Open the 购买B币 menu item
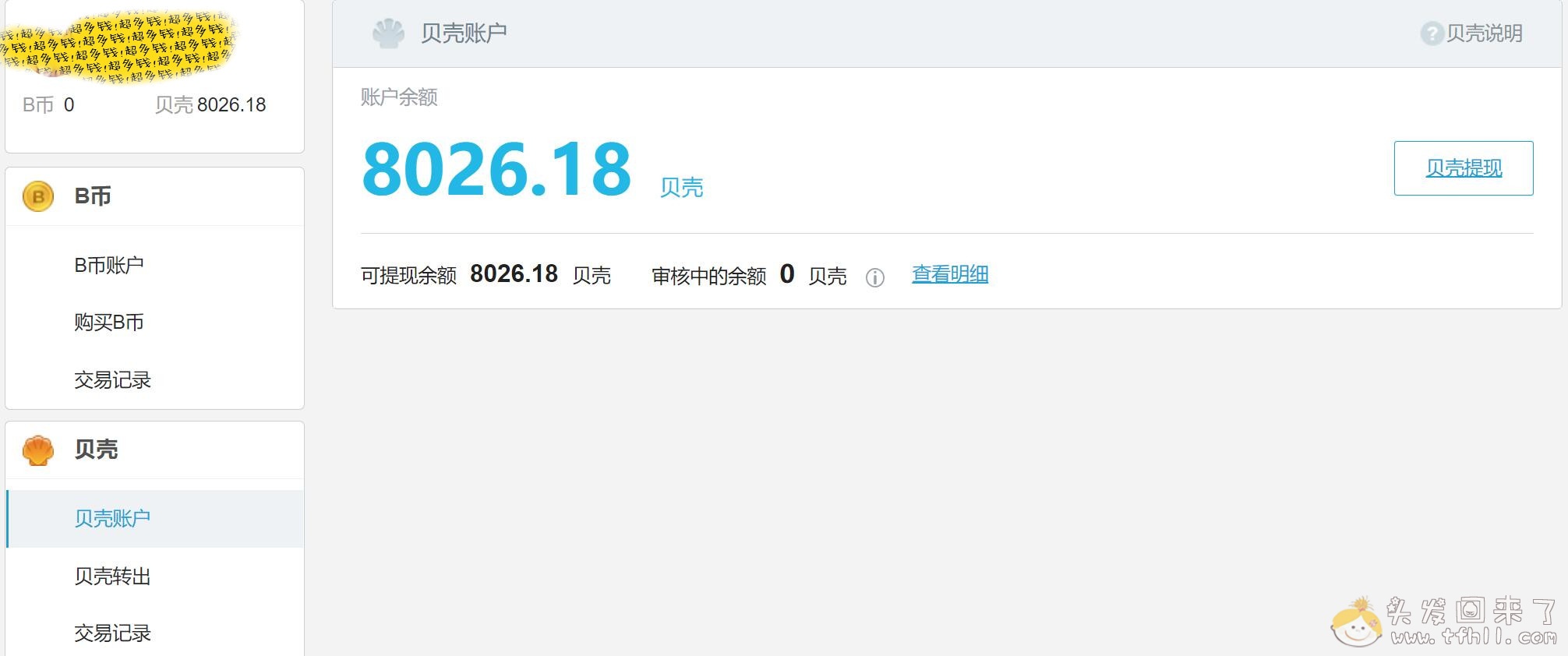Screen dimensions: 1568x656 pyautogui.click(x=109, y=322)
